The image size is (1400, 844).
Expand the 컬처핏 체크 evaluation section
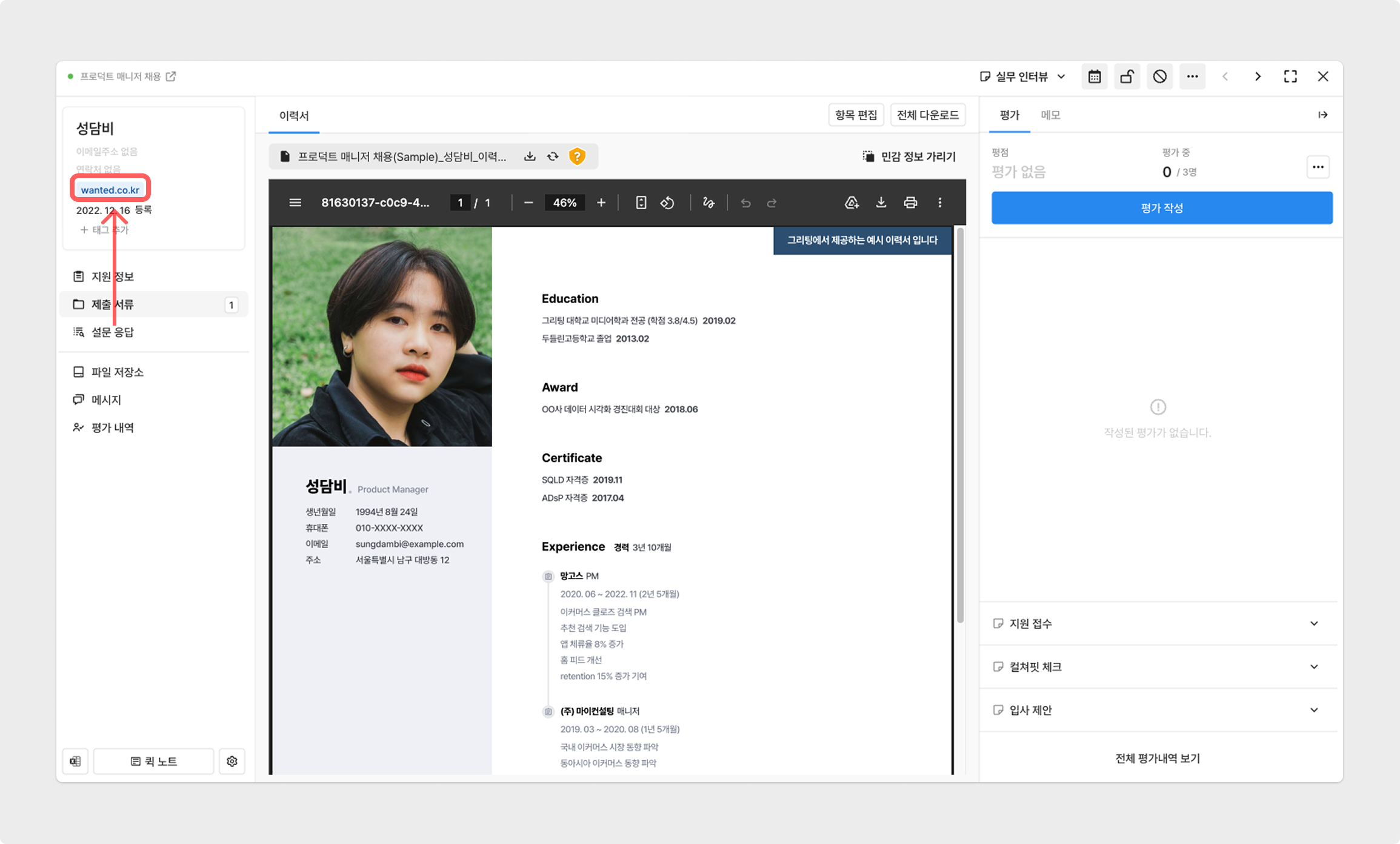pos(1158,667)
